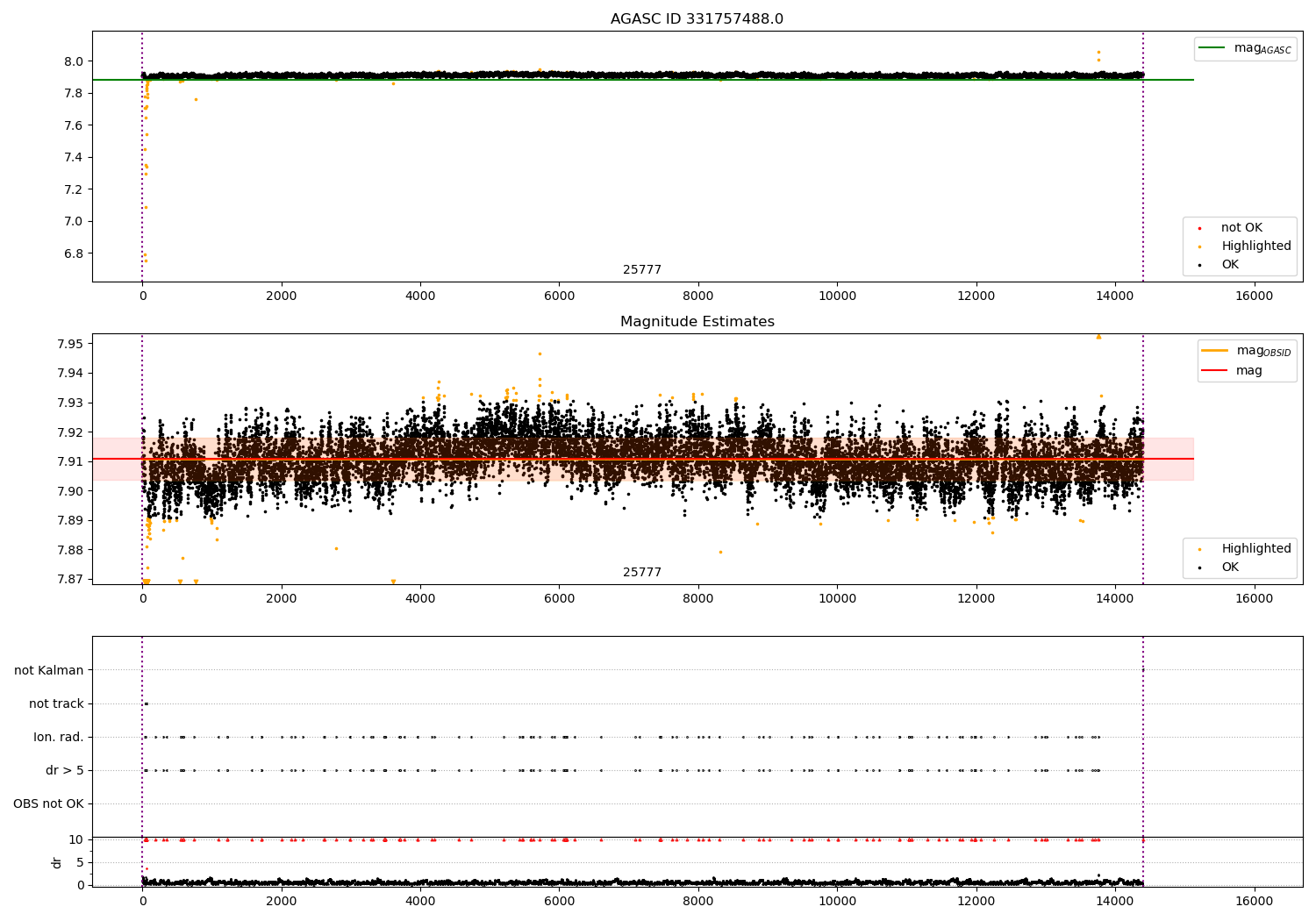Click the red 'mag' legend line
Image resolution: width=1316 pixels, height=921 pixels.
1215,370
